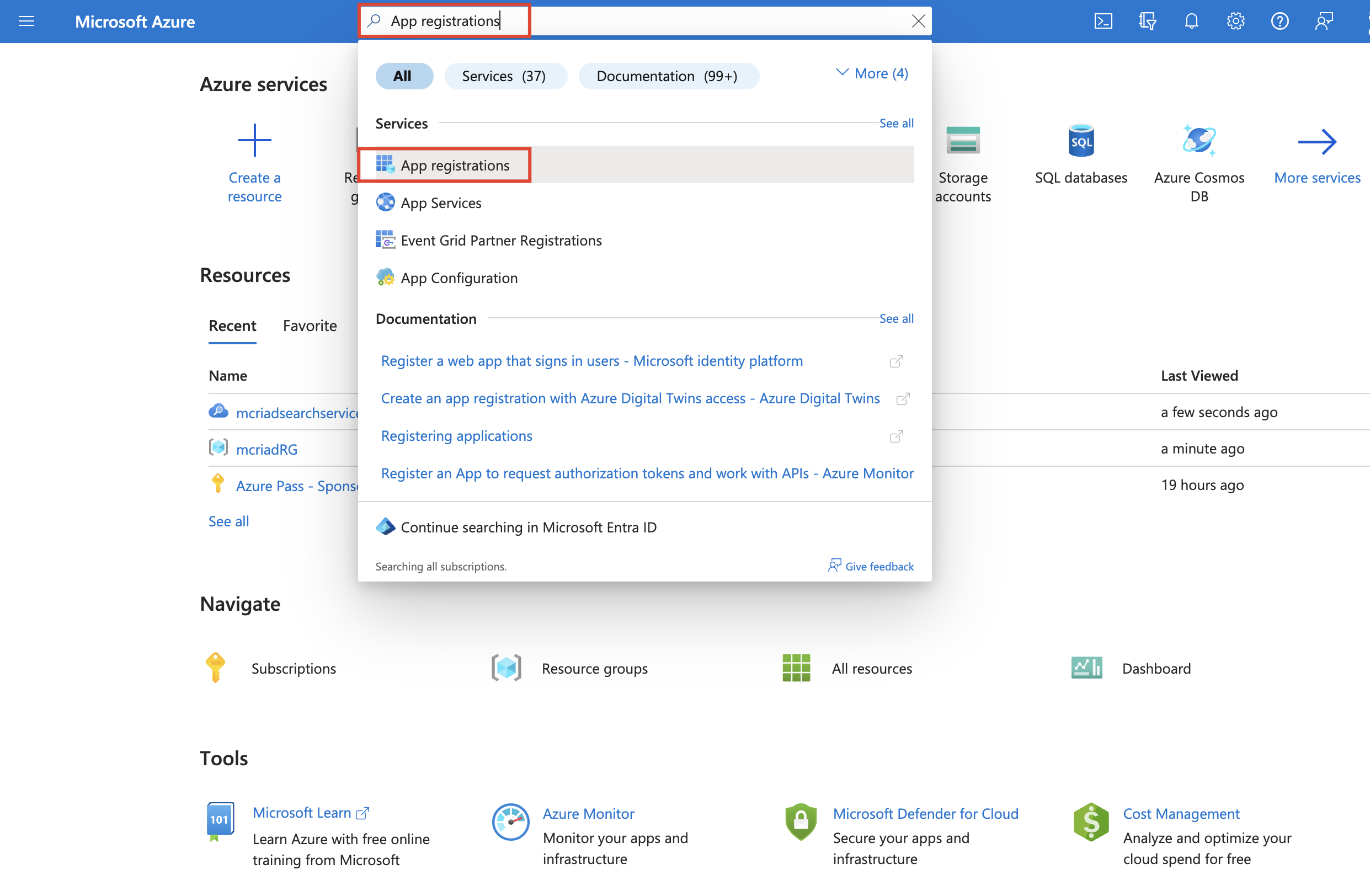Screen dimensions: 1370x896
Task: Open 'Register a web app that signs in users' doc
Action: 591,361
